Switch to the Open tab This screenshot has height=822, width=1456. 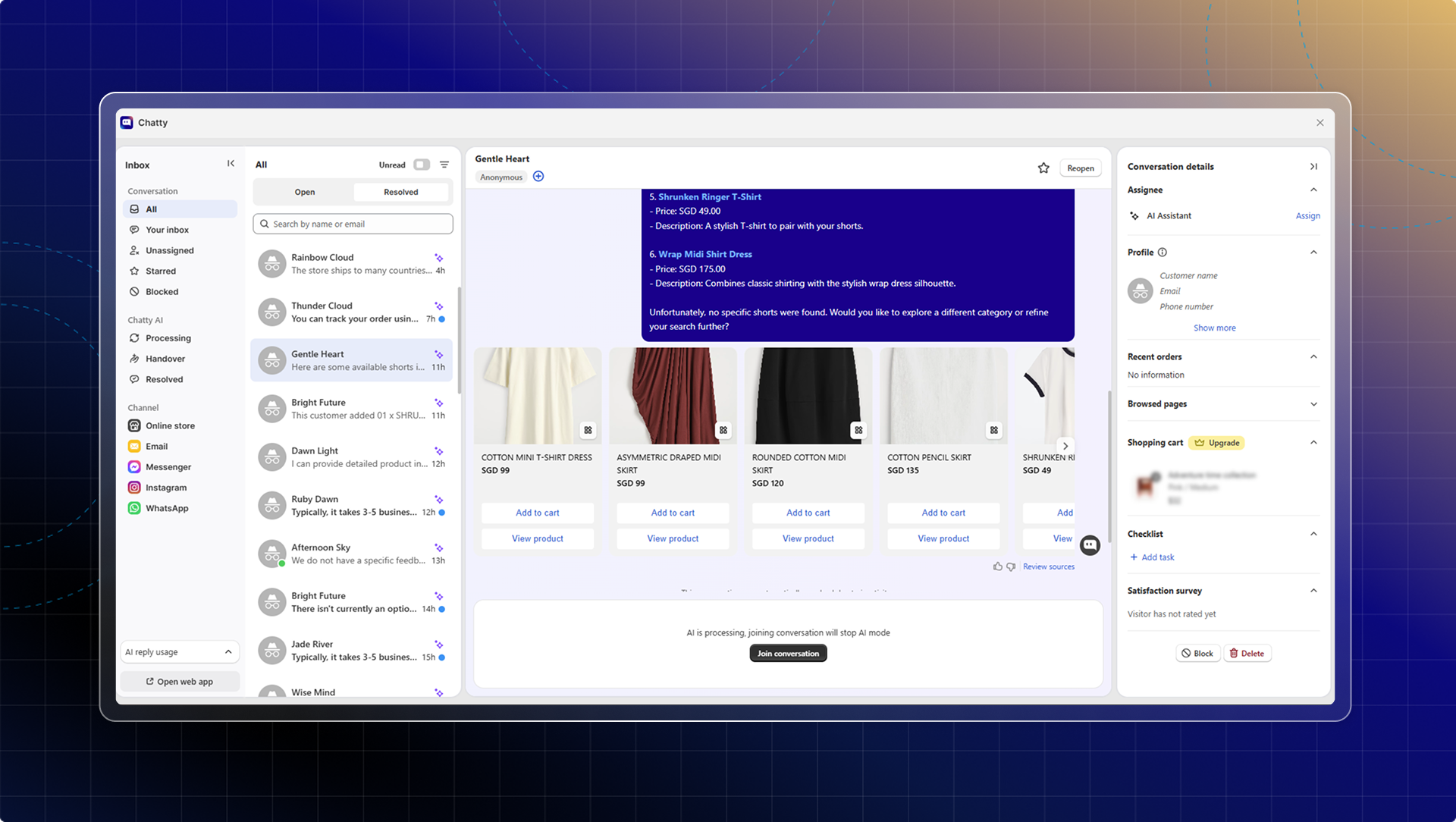(305, 192)
